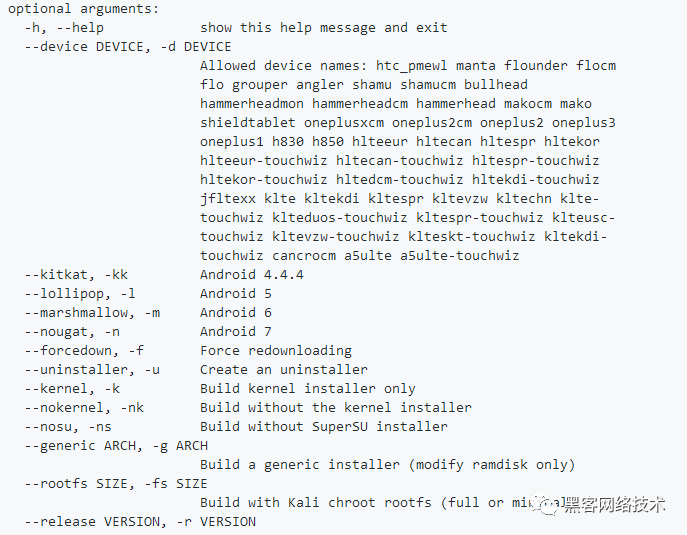Click the "optional arguments:" heading
The image size is (687, 535).
83,9
